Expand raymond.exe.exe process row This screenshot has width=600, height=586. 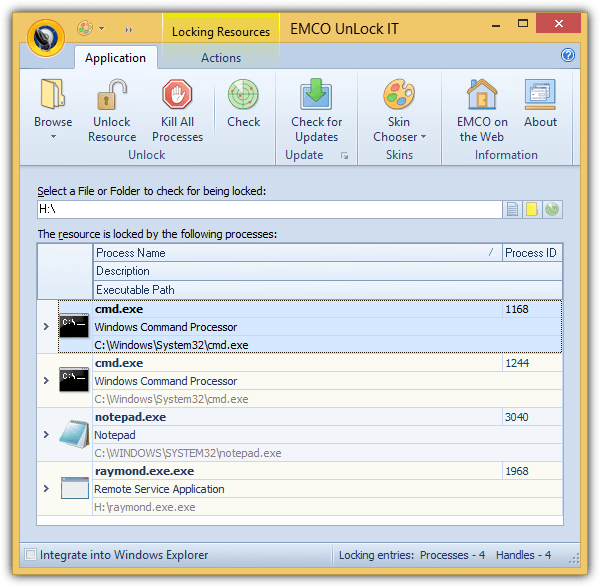pyautogui.click(x=46, y=488)
